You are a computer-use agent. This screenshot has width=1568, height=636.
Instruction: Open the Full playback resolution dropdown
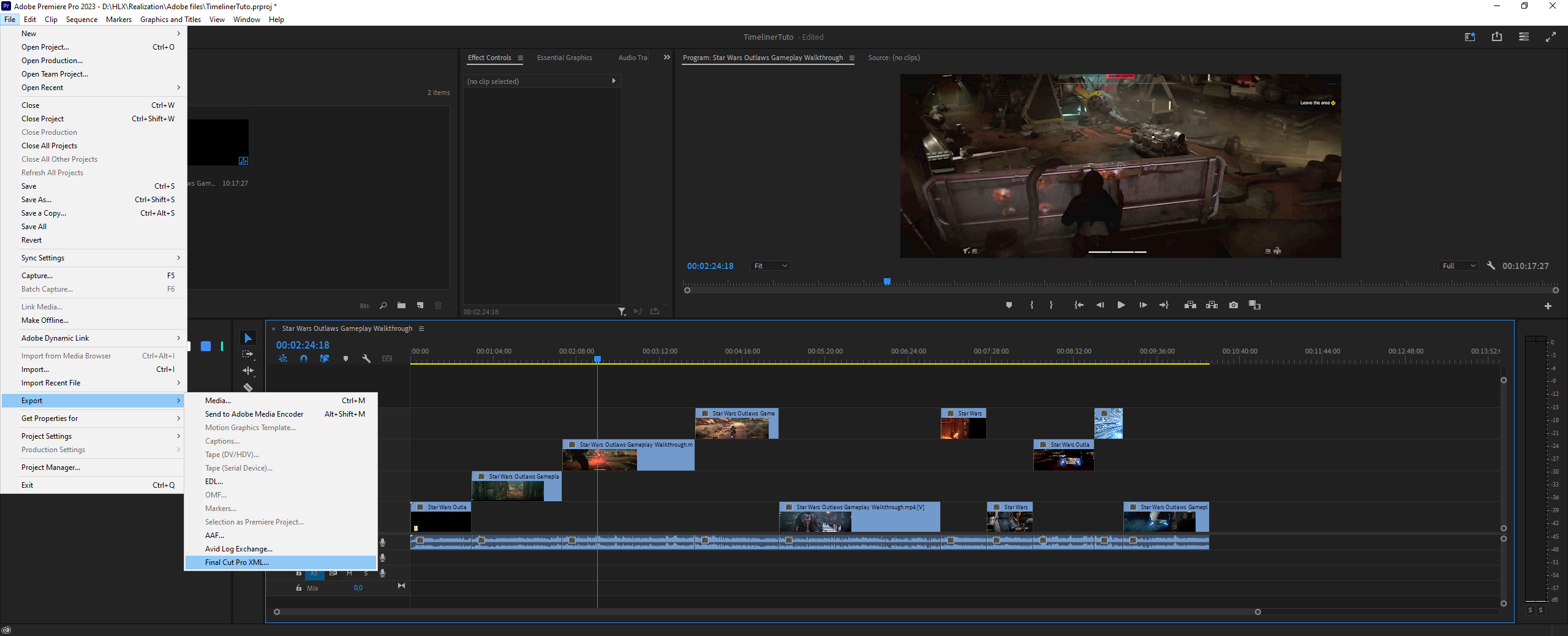coord(1459,266)
